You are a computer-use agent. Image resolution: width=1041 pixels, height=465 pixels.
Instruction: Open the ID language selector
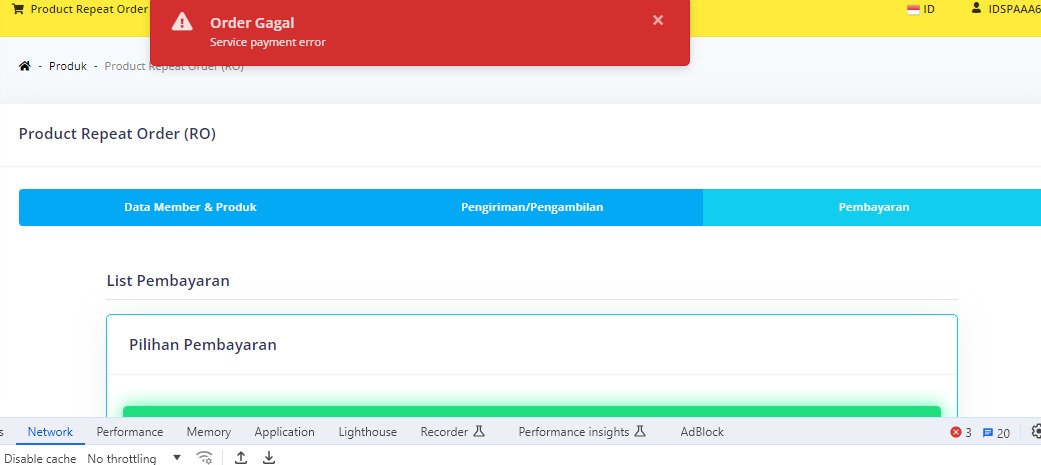tap(929, 9)
